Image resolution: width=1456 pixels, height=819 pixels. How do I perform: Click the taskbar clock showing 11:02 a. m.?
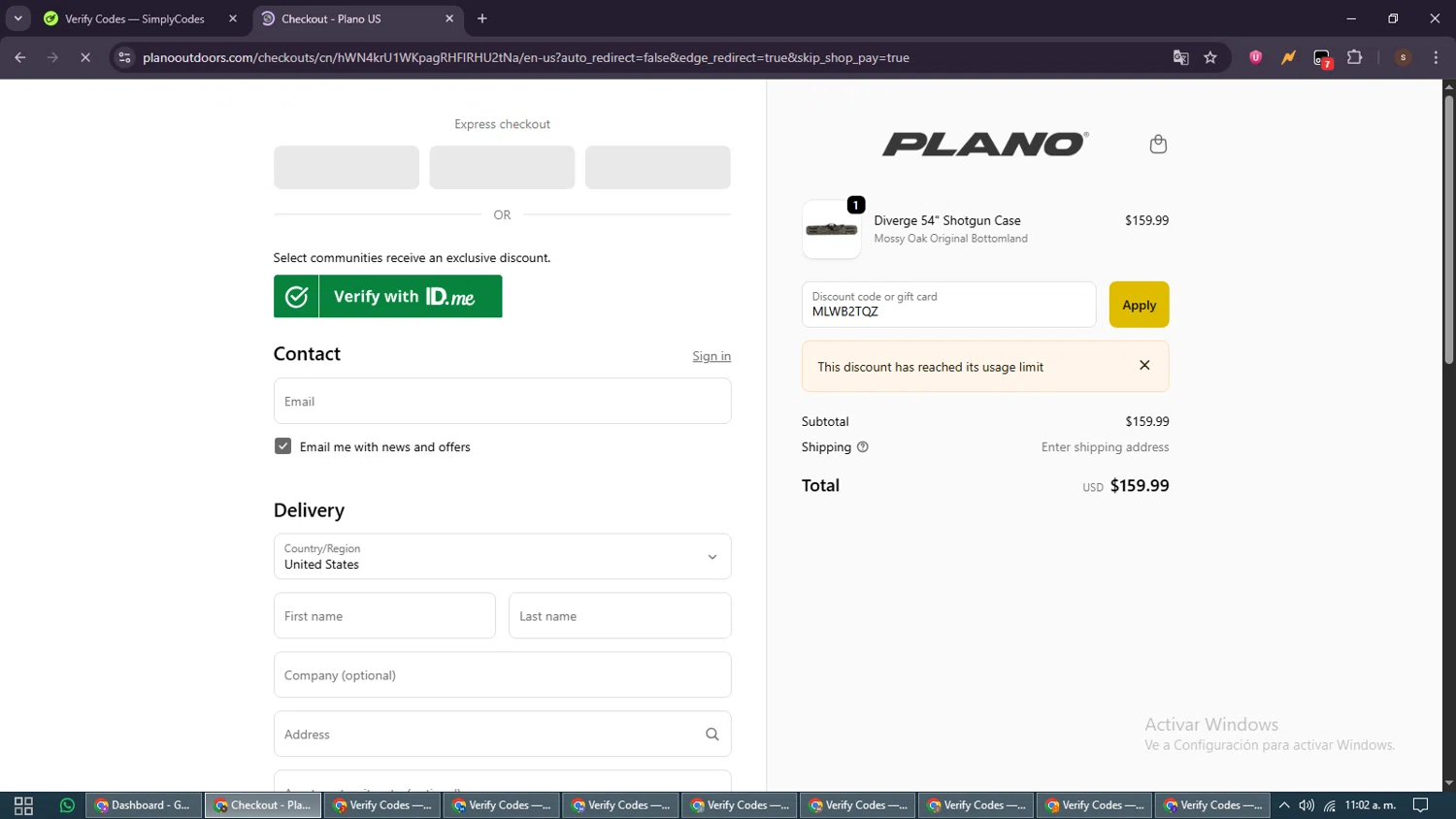pos(1371,805)
